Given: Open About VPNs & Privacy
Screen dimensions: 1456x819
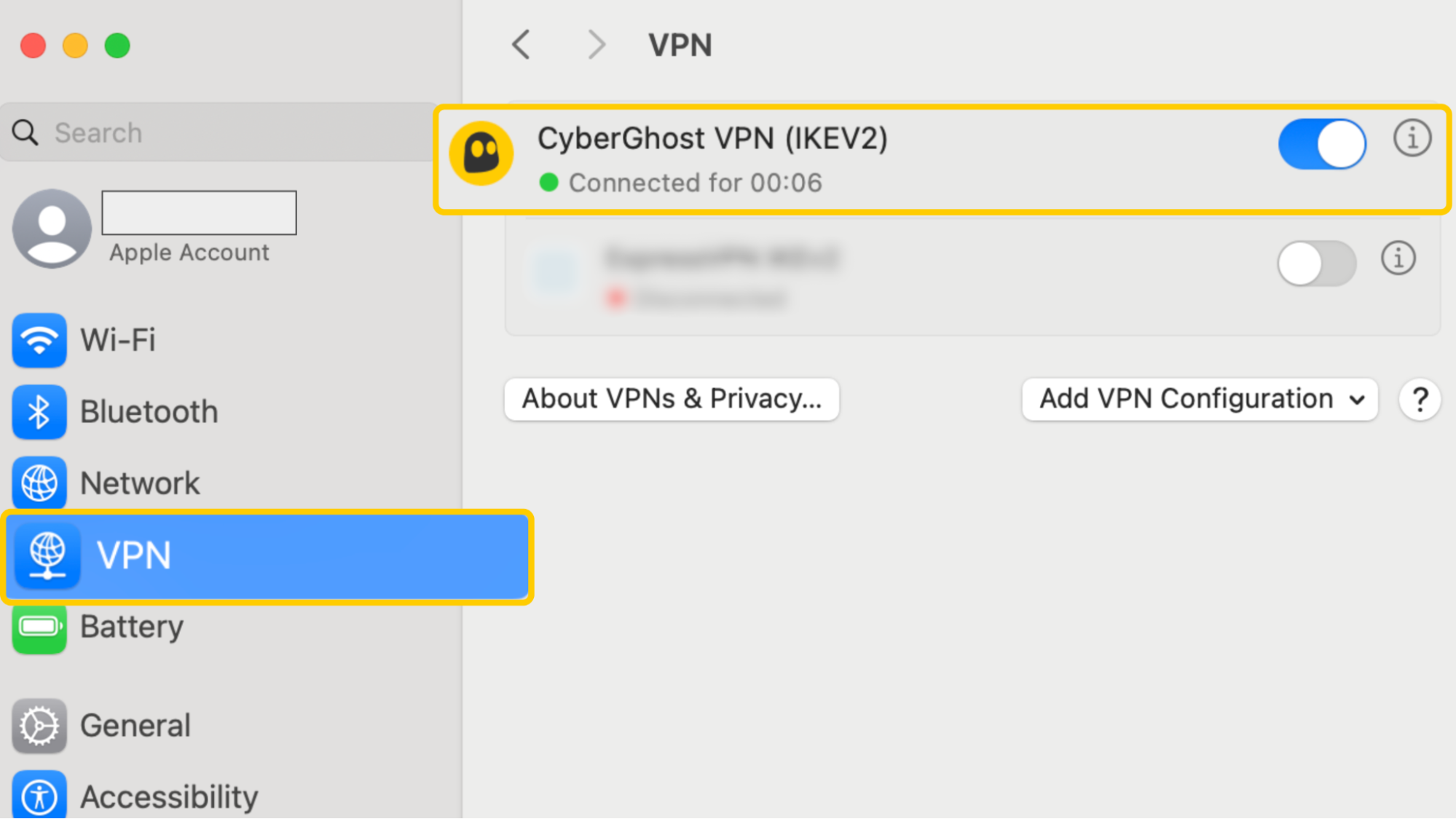Looking at the screenshot, I should tap(671, 398).
